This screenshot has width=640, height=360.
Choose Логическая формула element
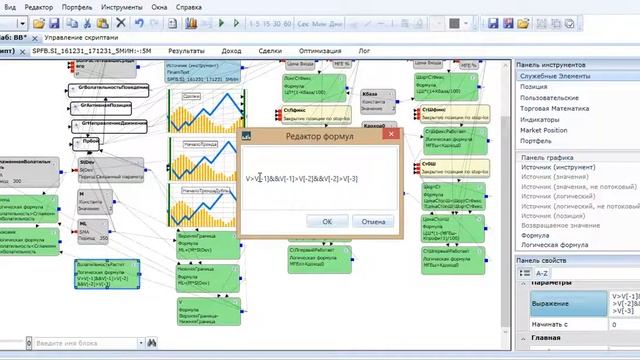(555, 245)
